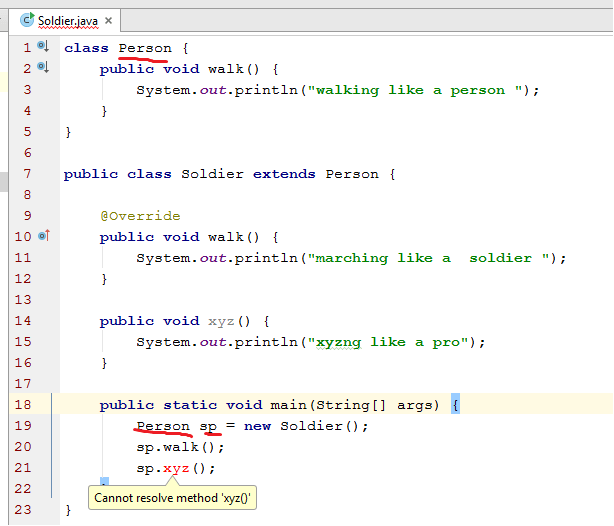Viewport: 614px width, 526px height.
Task: Click the underlined Person class name on line 1
Action: click(x=145, y=48)
